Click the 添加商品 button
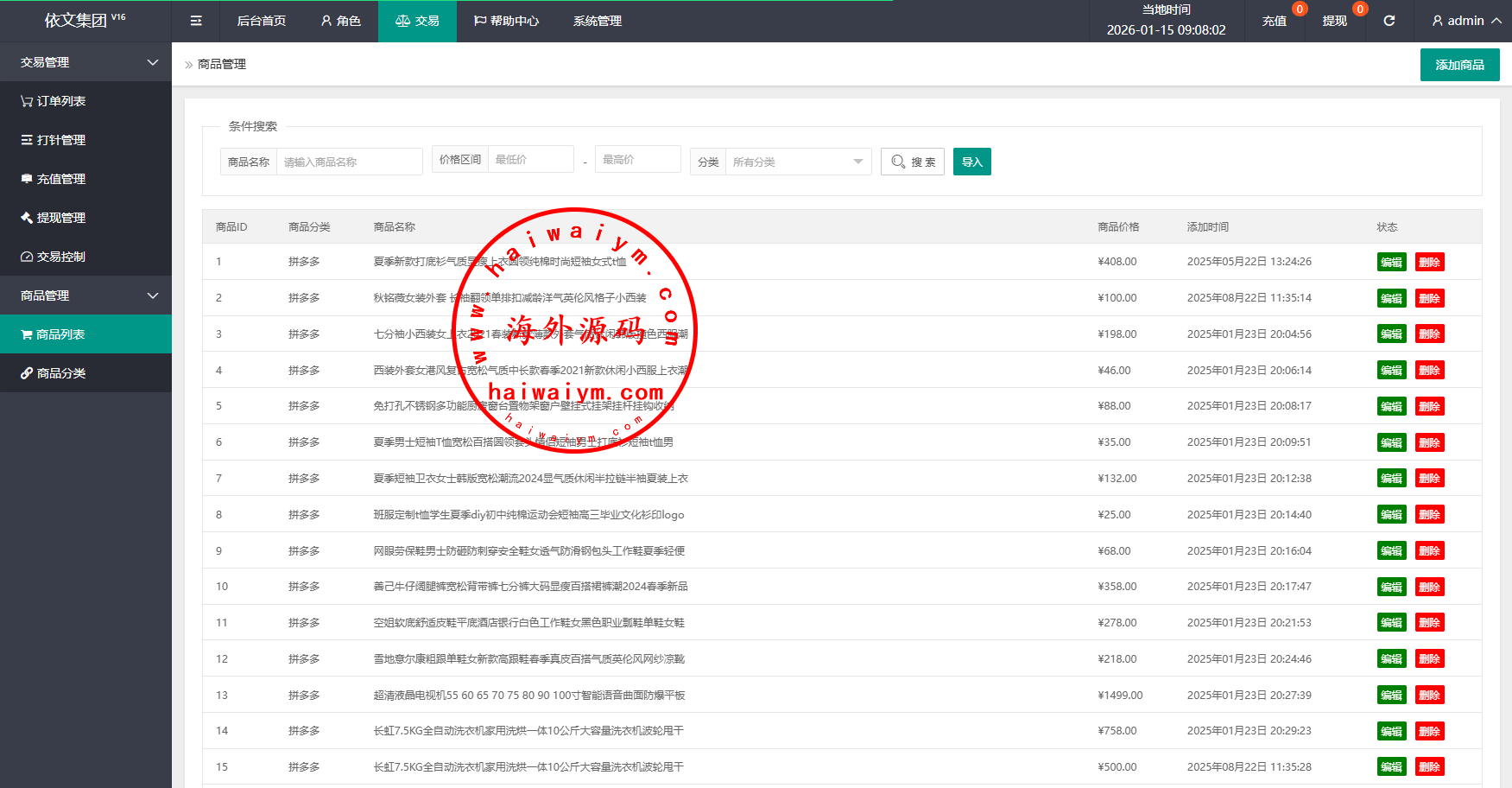Image resolution: width=1512 pixels, height=788 pixels. (x=1459, y=65)
